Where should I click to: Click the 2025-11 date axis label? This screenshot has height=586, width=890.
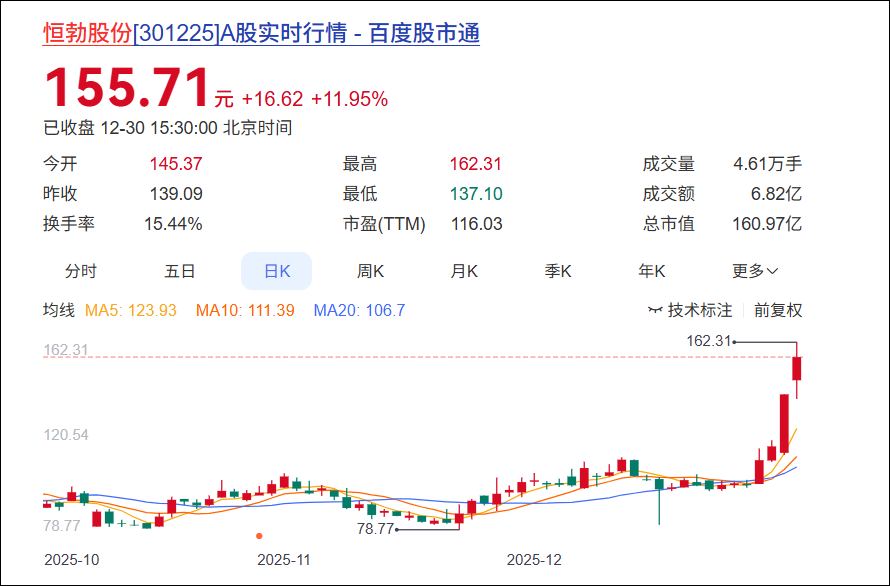(284, 560)
